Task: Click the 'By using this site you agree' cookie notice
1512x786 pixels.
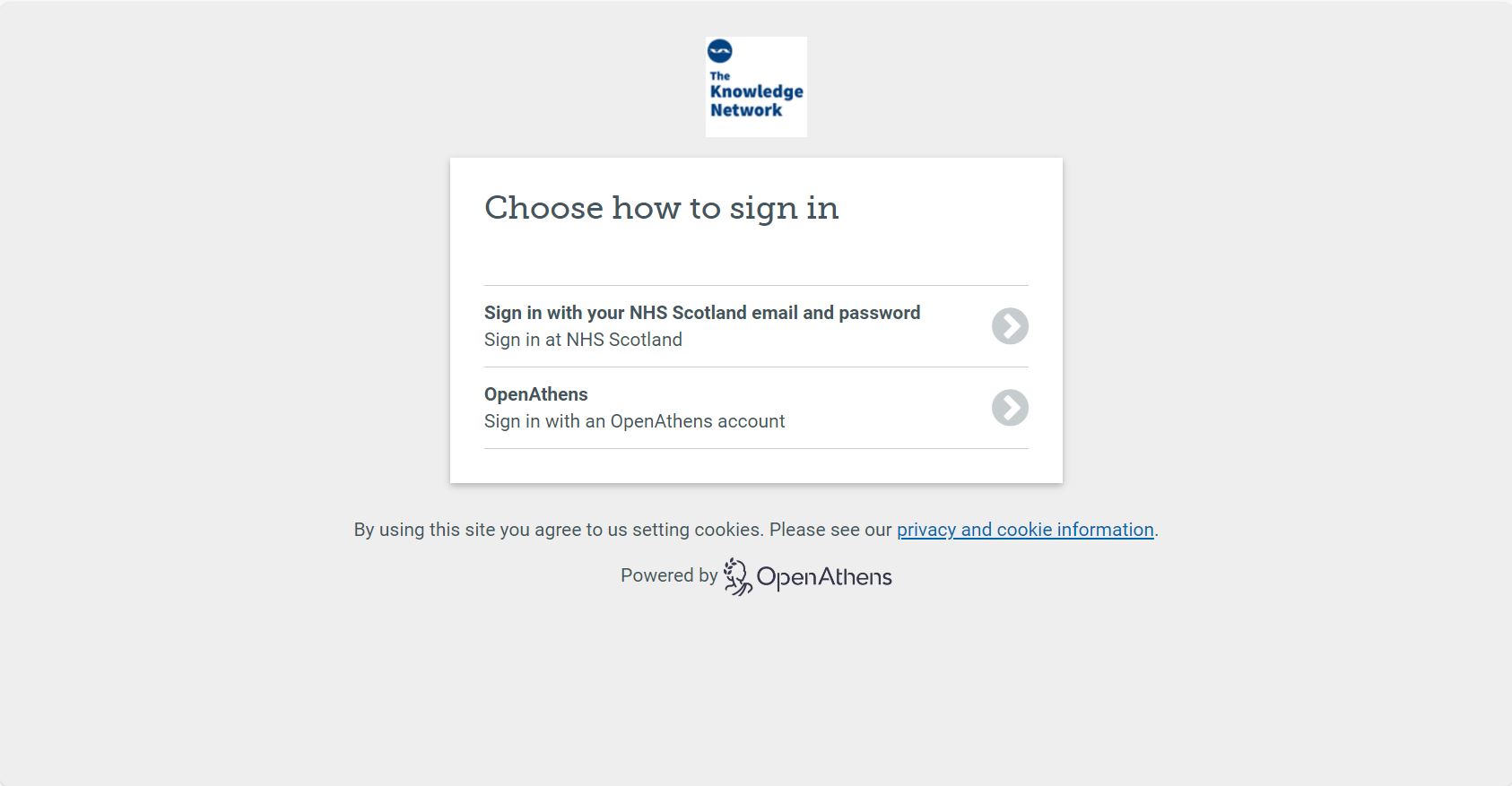Action: [623, 530]
